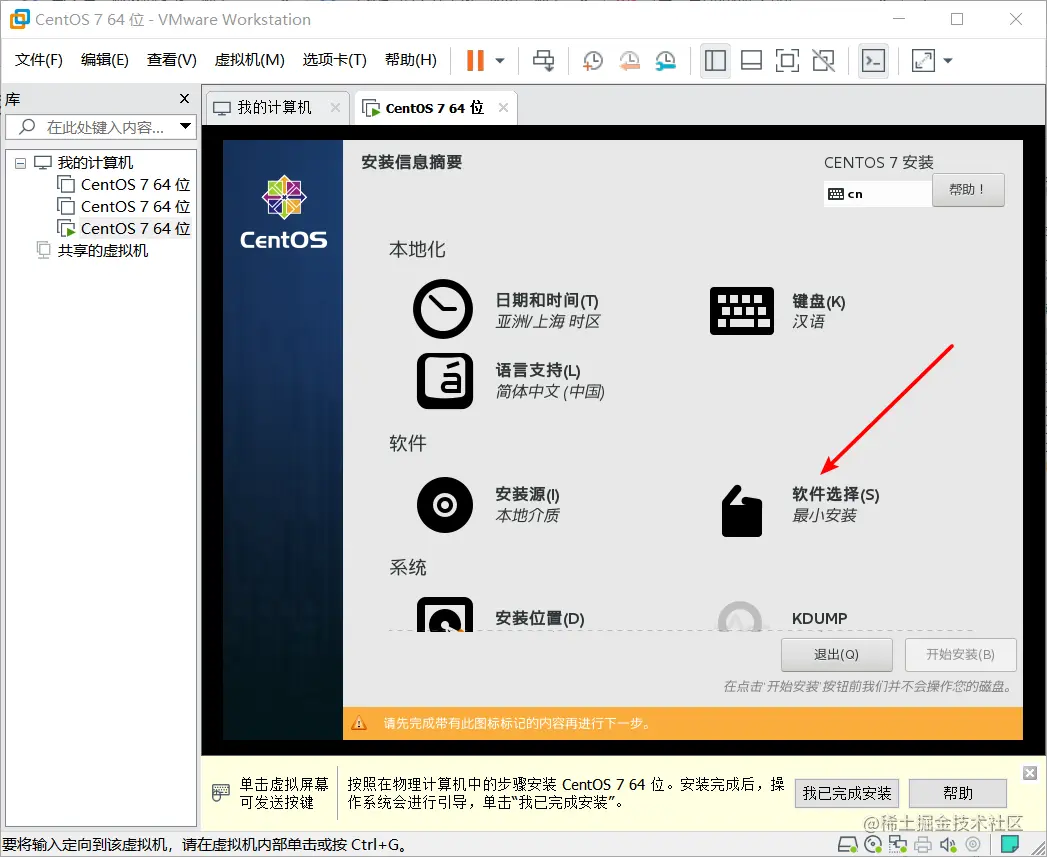Select 共享的虚拟机 in the library

coord(102,250)
